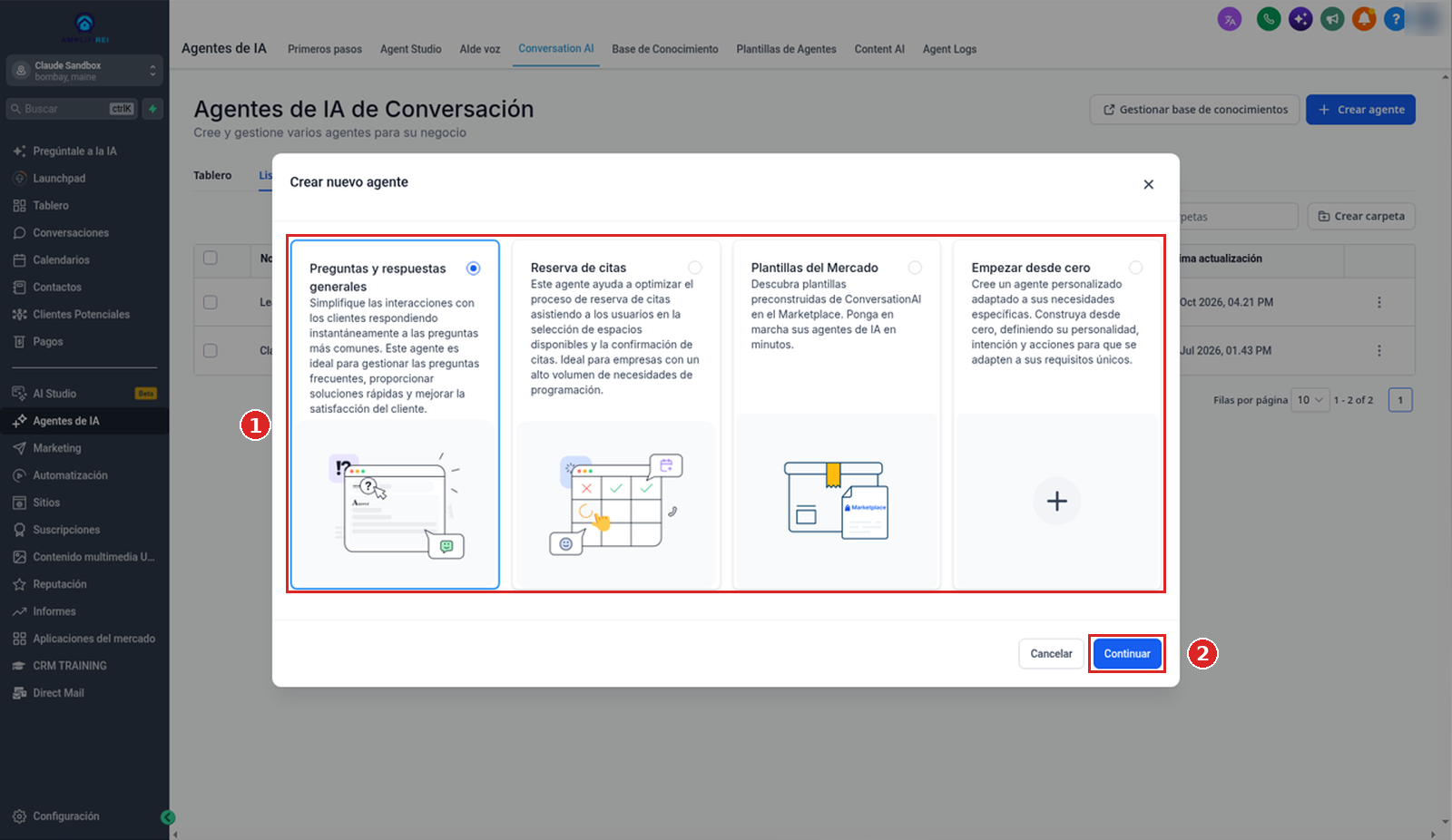
Task: Click the green phone call icon
Action: click(x=1269, y=19)
